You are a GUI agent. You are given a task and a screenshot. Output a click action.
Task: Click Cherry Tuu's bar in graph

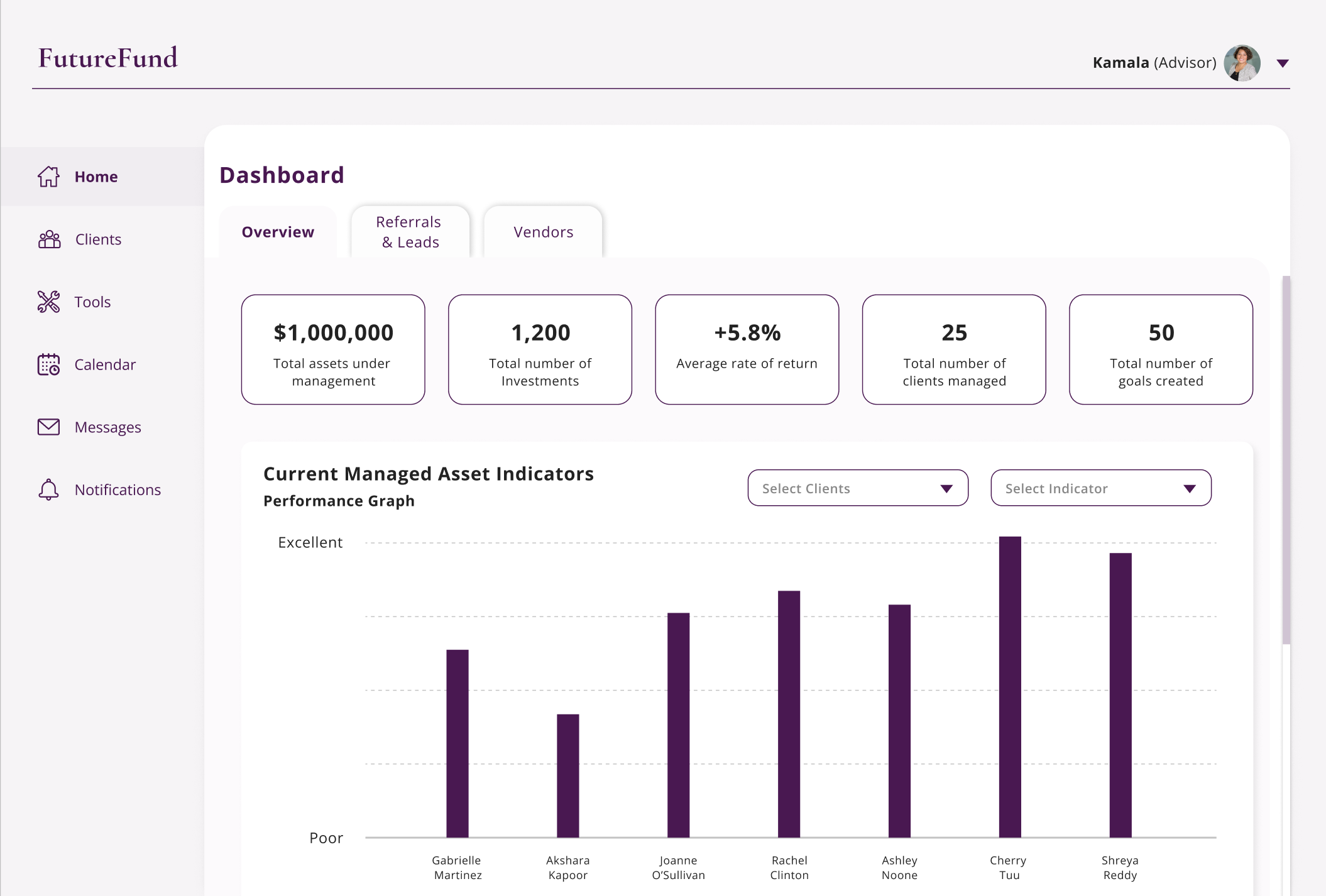1010,687
